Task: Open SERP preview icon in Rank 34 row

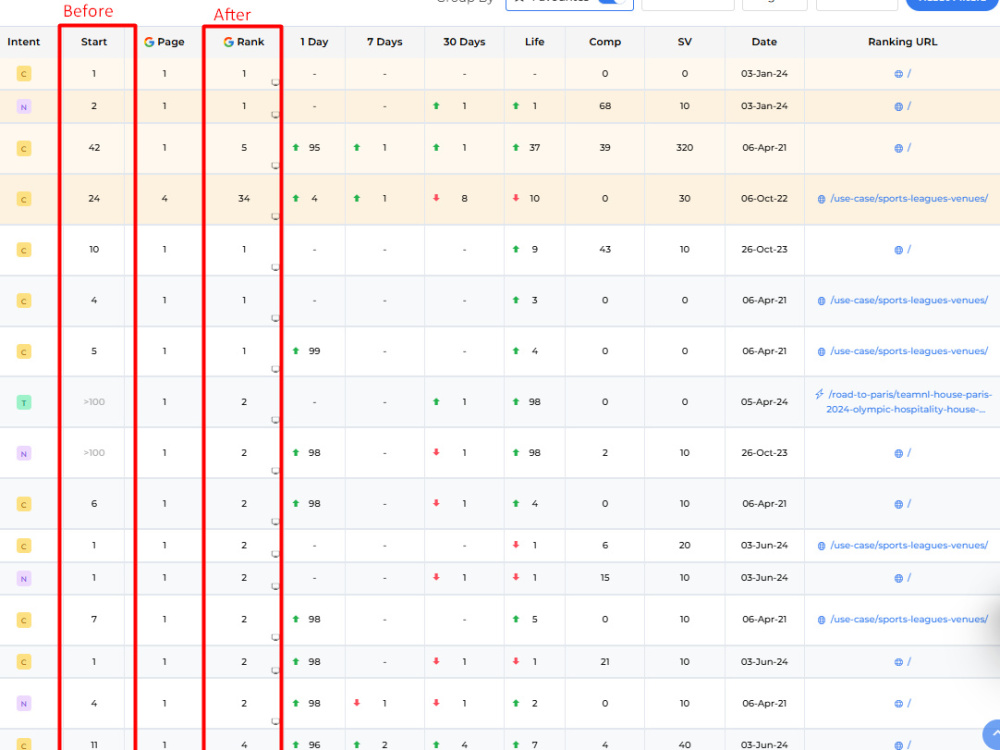Action: [276, 216]
